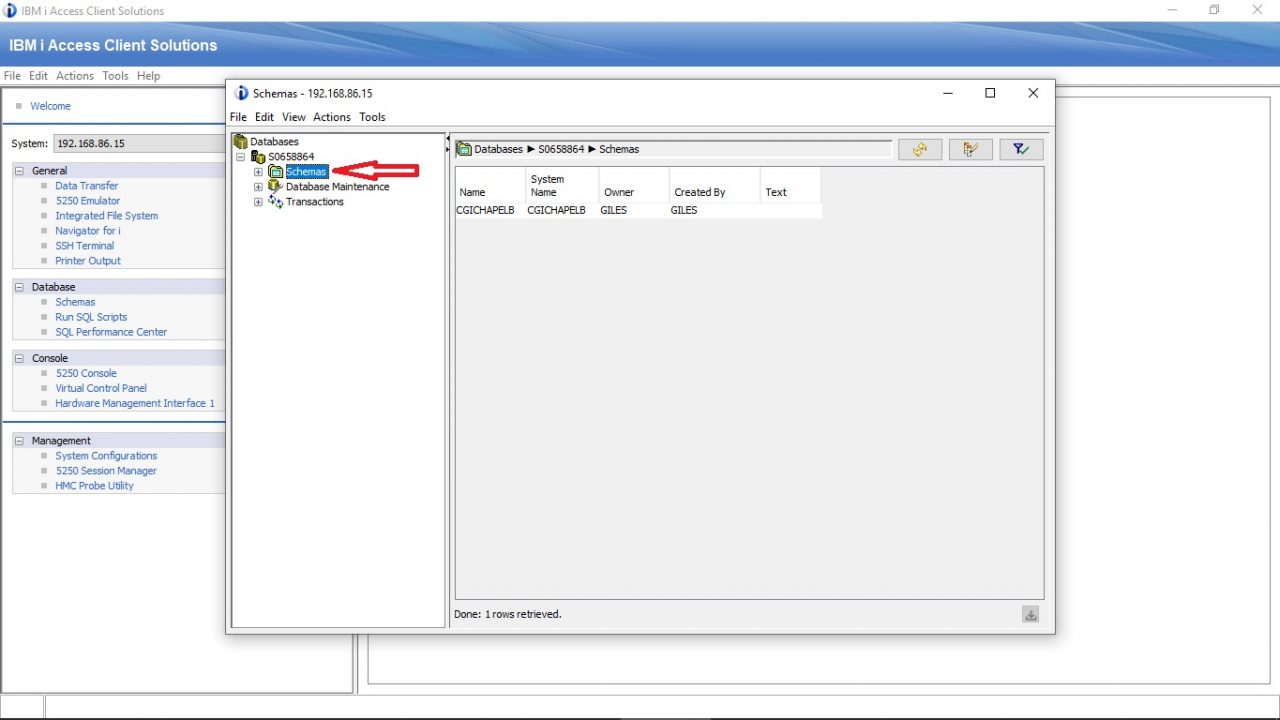Collapse the S0658864 database node
Screen dimensions: 1280x720
point(240,157)
